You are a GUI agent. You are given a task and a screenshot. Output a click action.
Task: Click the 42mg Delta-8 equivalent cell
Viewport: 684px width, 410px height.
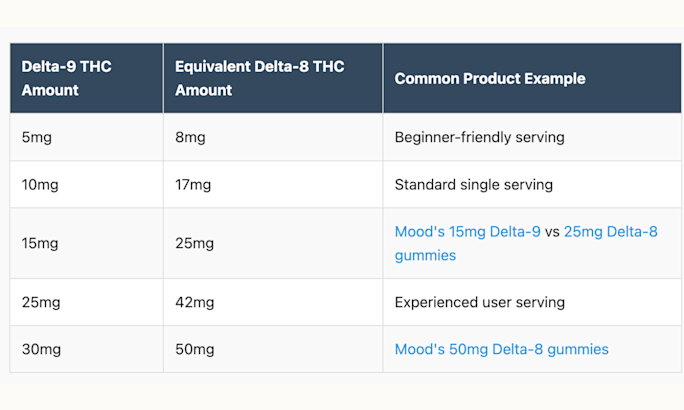(x=194, y=302)
